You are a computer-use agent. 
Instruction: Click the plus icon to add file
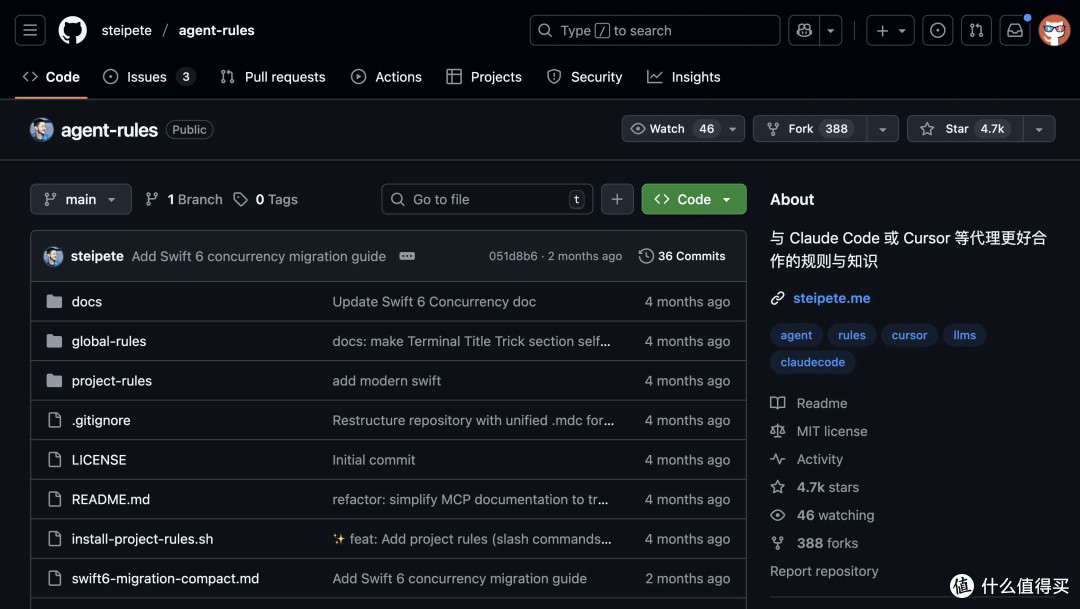[x=617, y=199]
